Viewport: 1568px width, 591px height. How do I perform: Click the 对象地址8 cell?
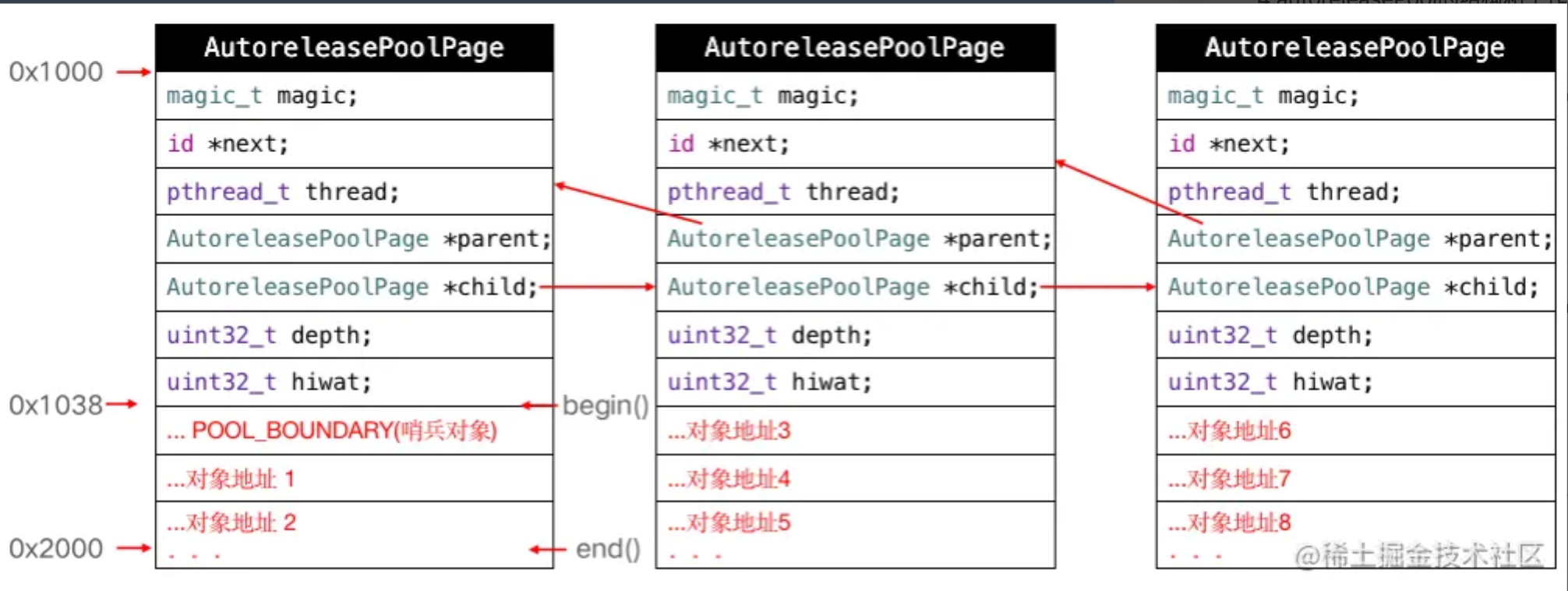coord(1229,522)
